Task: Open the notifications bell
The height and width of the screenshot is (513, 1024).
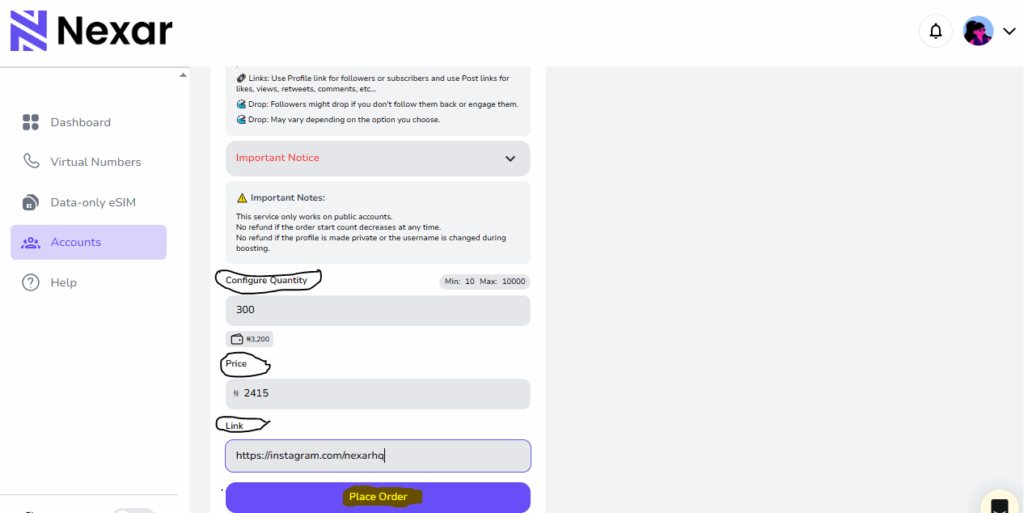Action: [936, 31]
